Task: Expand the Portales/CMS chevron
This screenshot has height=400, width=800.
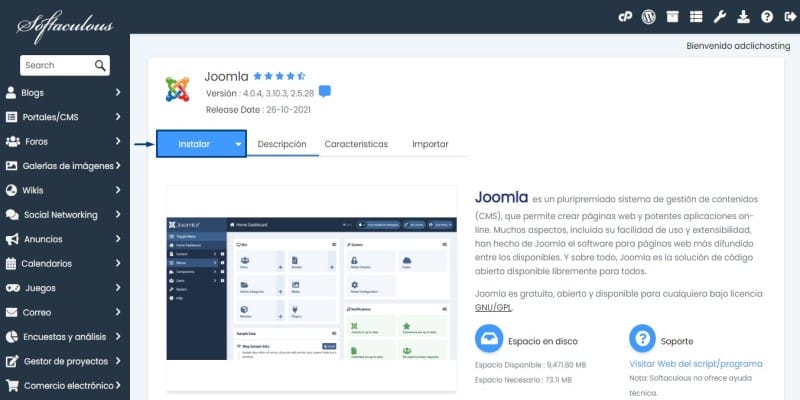Action: point(118,117)
